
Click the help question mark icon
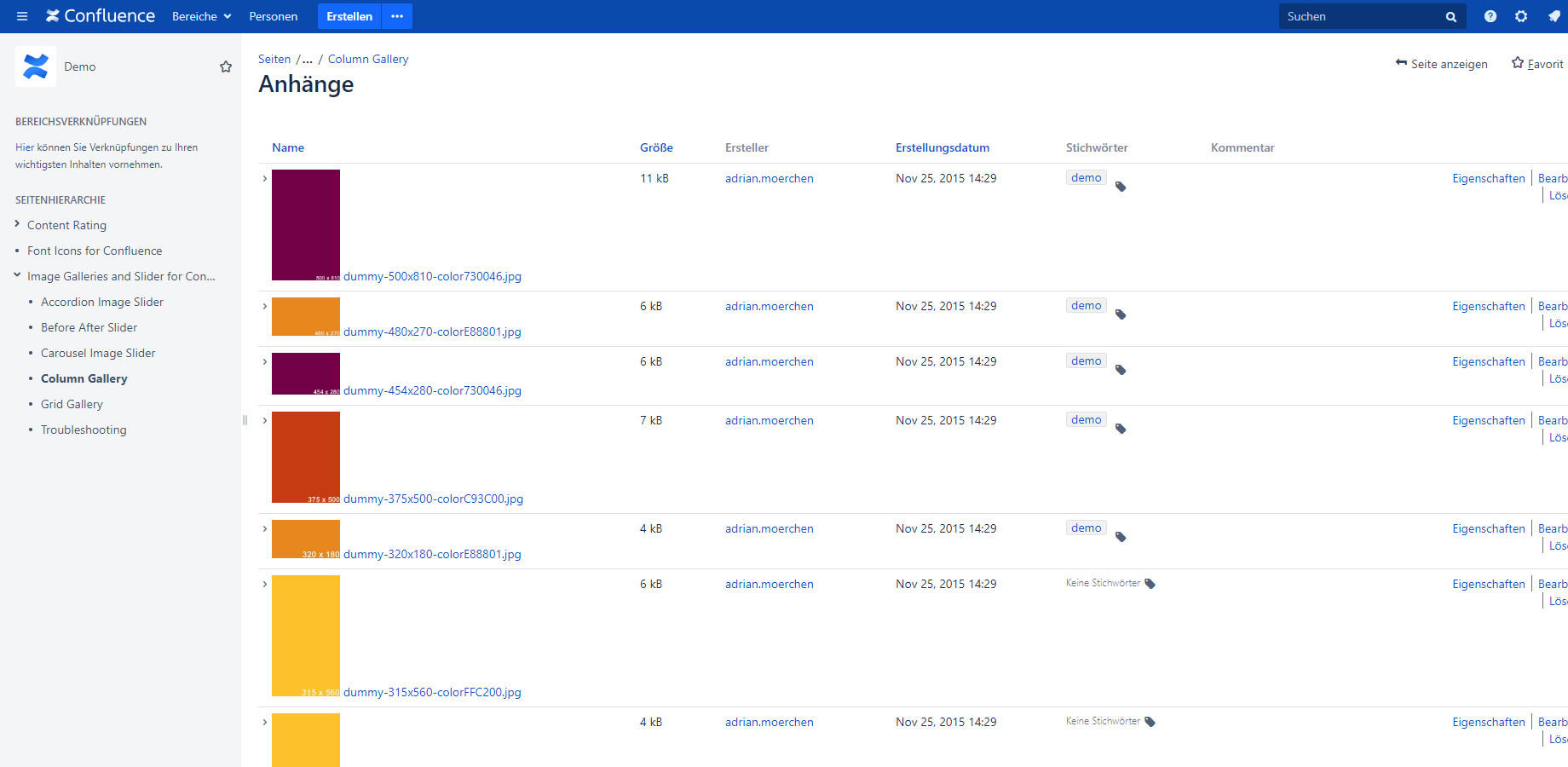pyautogui.click(x=1490, y=16)
